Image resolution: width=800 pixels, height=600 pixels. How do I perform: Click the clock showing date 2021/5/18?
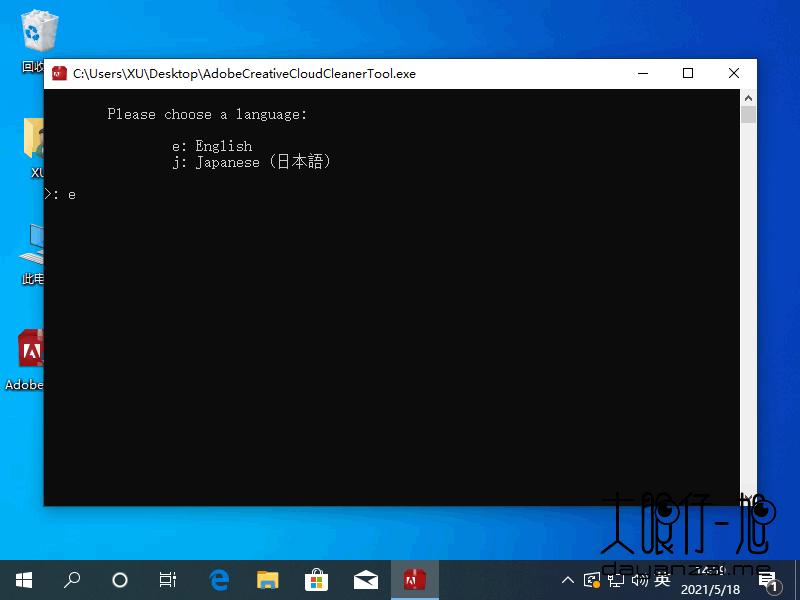[710, 580]
